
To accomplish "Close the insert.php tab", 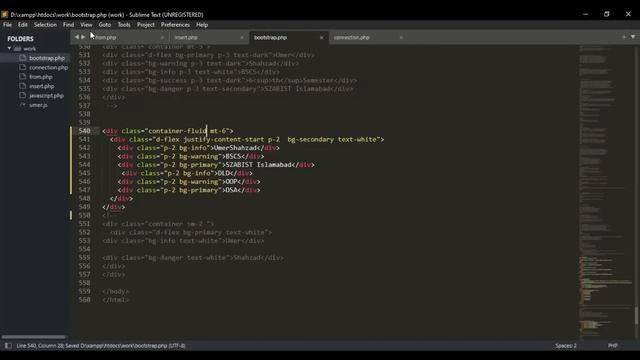I will 242,38.
